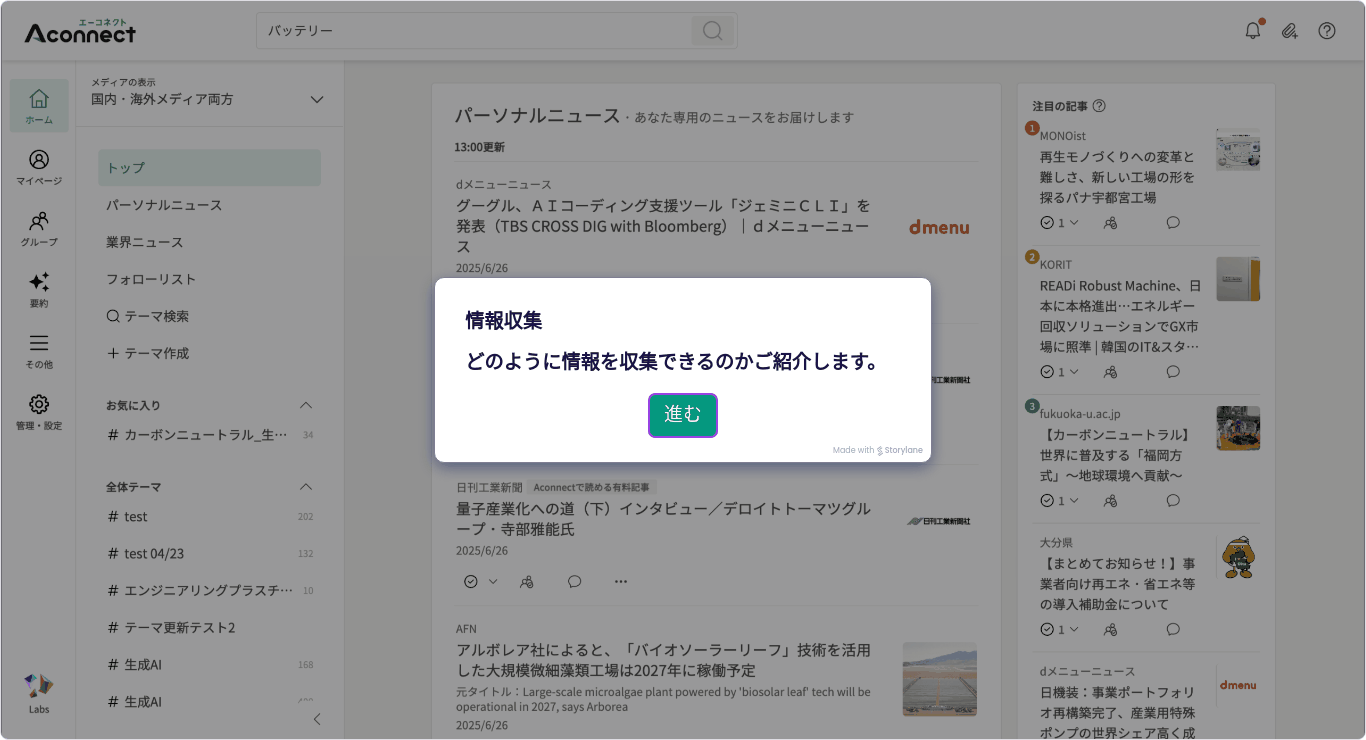This screenshot has width=1366, height=740.
Task: Open the comment bubble on the 量子産業化 article
Action: [x=574, y=581]
